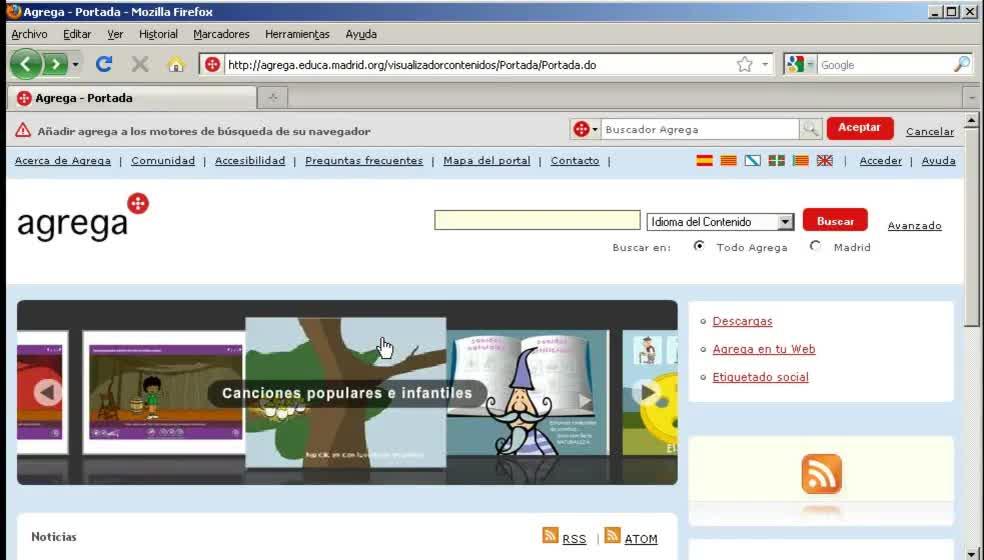Open the Ver menu
Image resolution: width=984 pixels, height=560 pixels.
coord(115,34)
